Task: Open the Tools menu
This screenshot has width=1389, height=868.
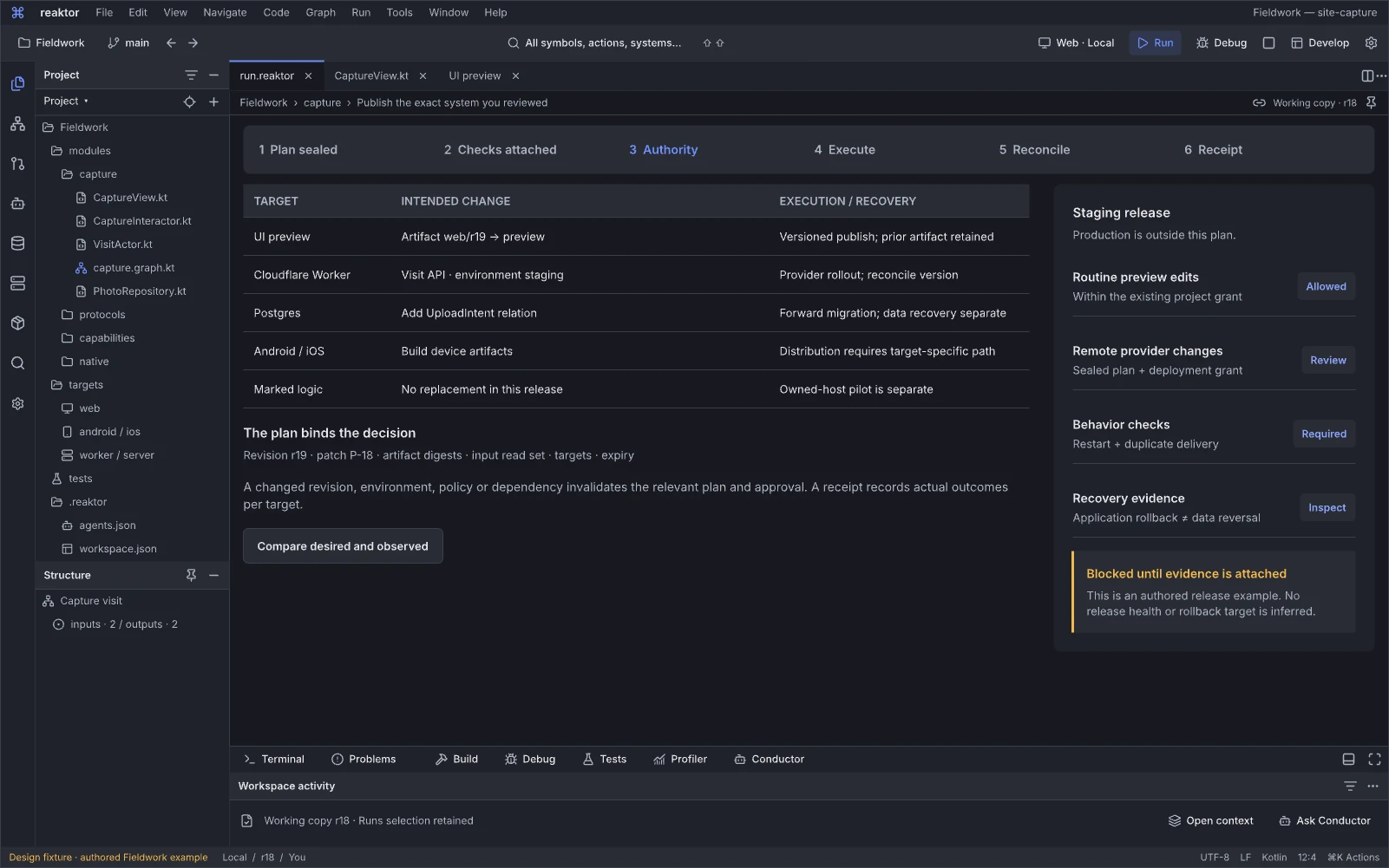Action: pyautogui.click(x=399, y=12)
